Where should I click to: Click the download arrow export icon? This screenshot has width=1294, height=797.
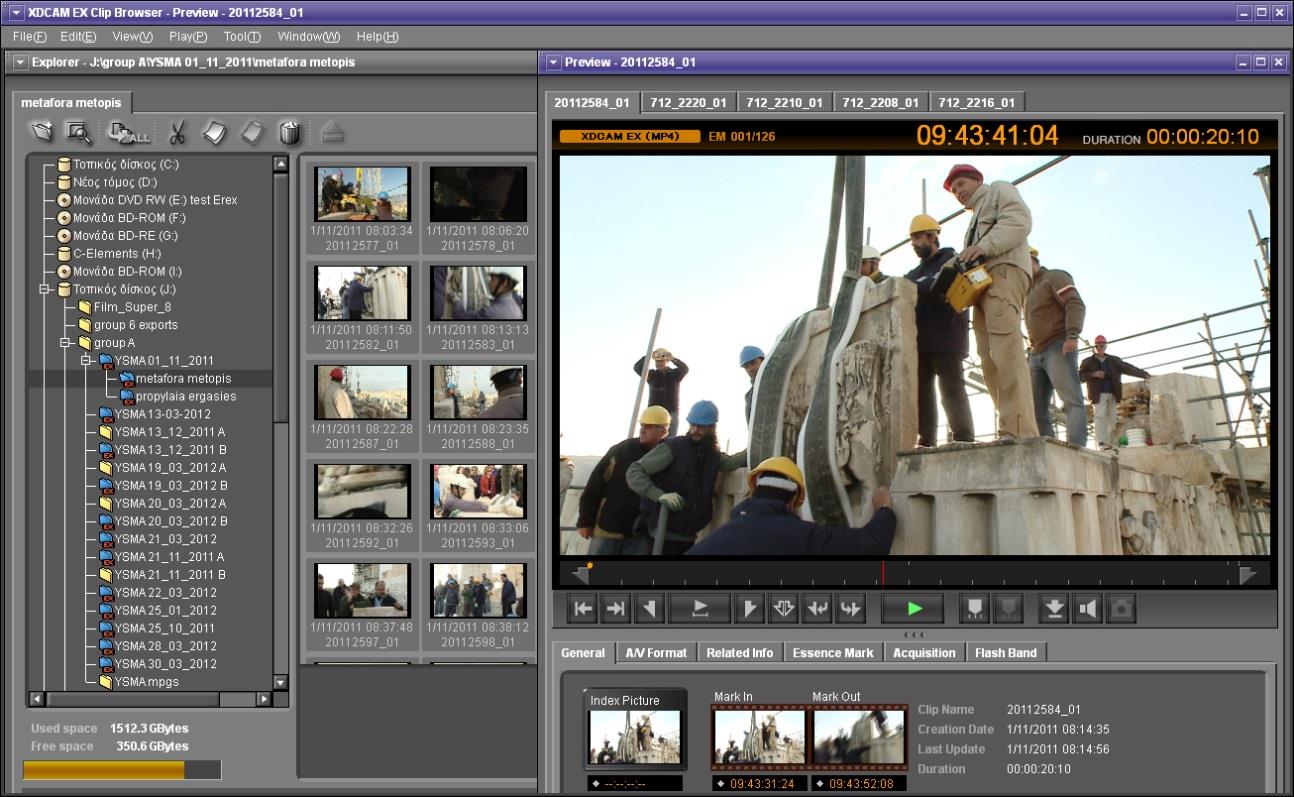[1054, 608]
